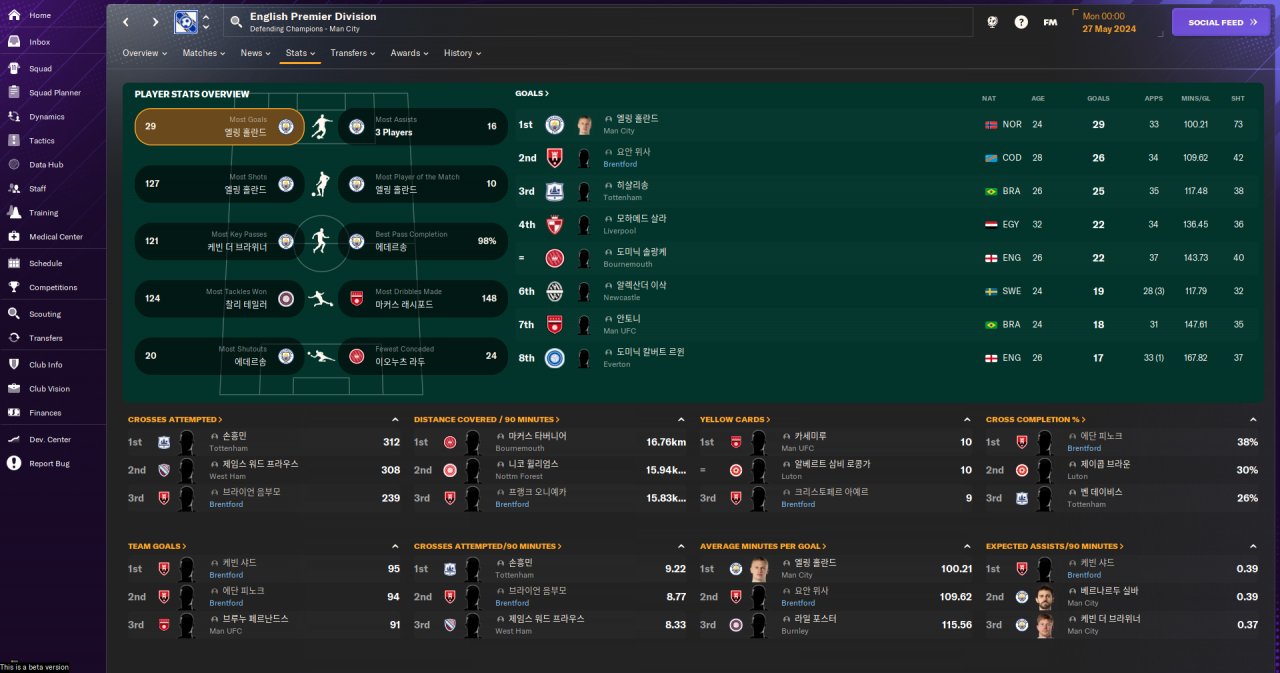This screenshot has width=1280, height=673.
Task: Collapse the Distance Covered / 90 Minutes panel
Action: pyautogui.click(x=681, y=420)
